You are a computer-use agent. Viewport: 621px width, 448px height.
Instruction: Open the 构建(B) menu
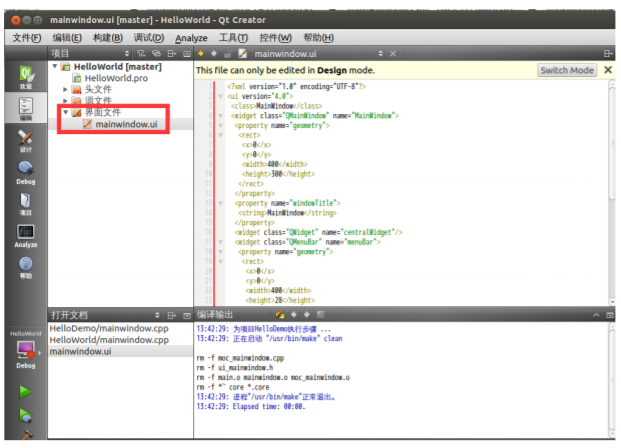108,37
